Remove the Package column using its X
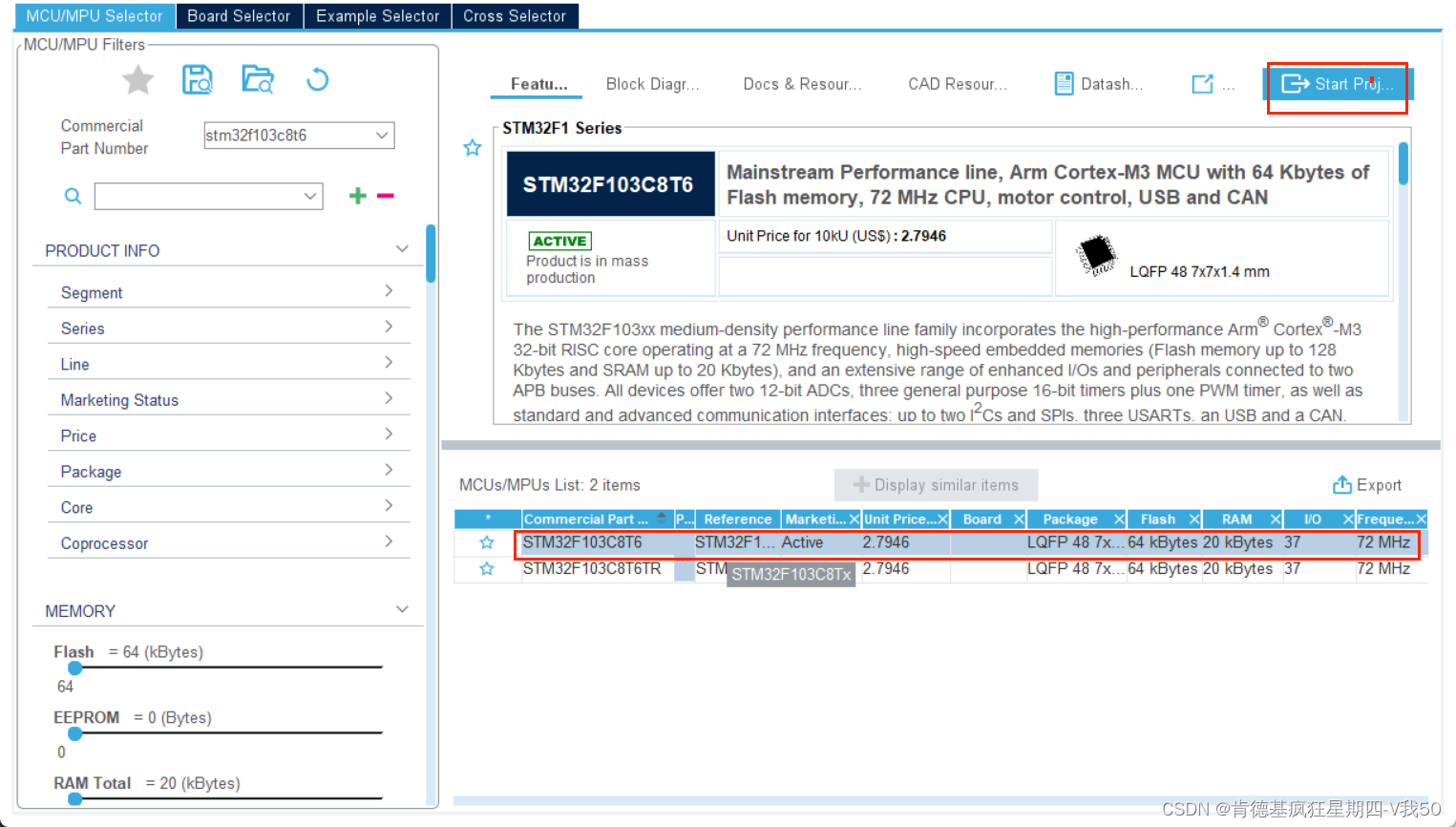The height and width of the screenshot is (827, 1456). point(1119,520)
